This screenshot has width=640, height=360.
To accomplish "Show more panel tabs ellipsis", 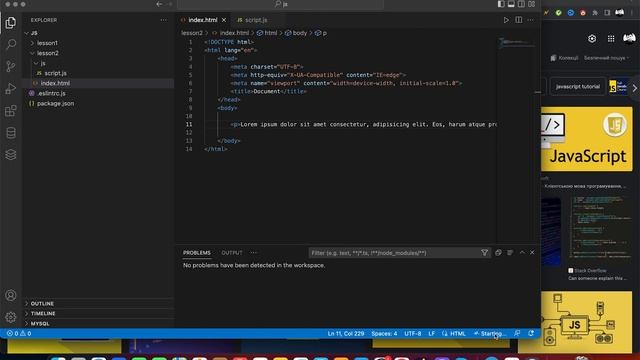I will point(253,253).
